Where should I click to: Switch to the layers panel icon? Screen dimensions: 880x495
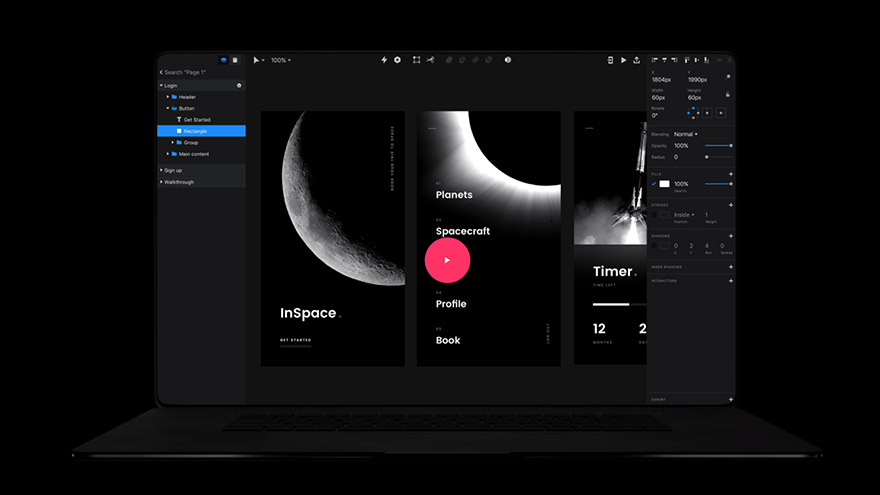[x=223, y=60]
